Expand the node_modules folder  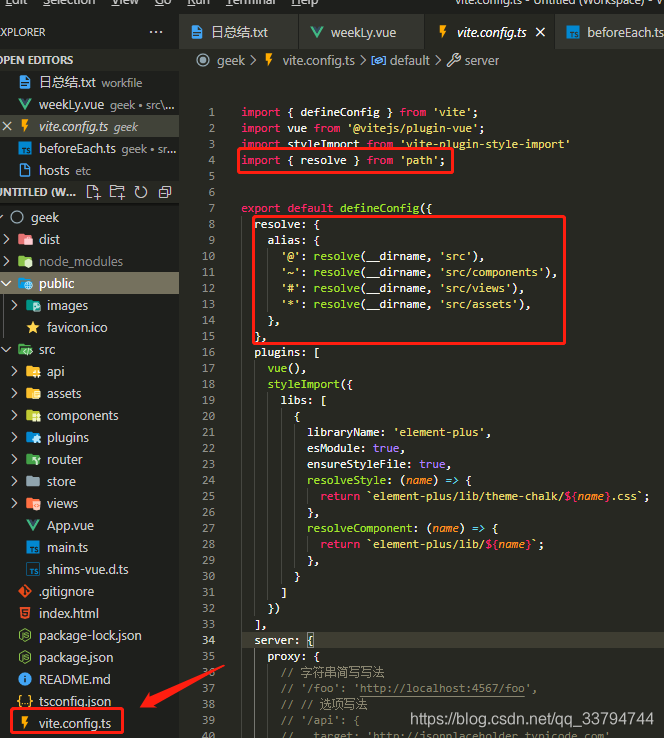89,262
